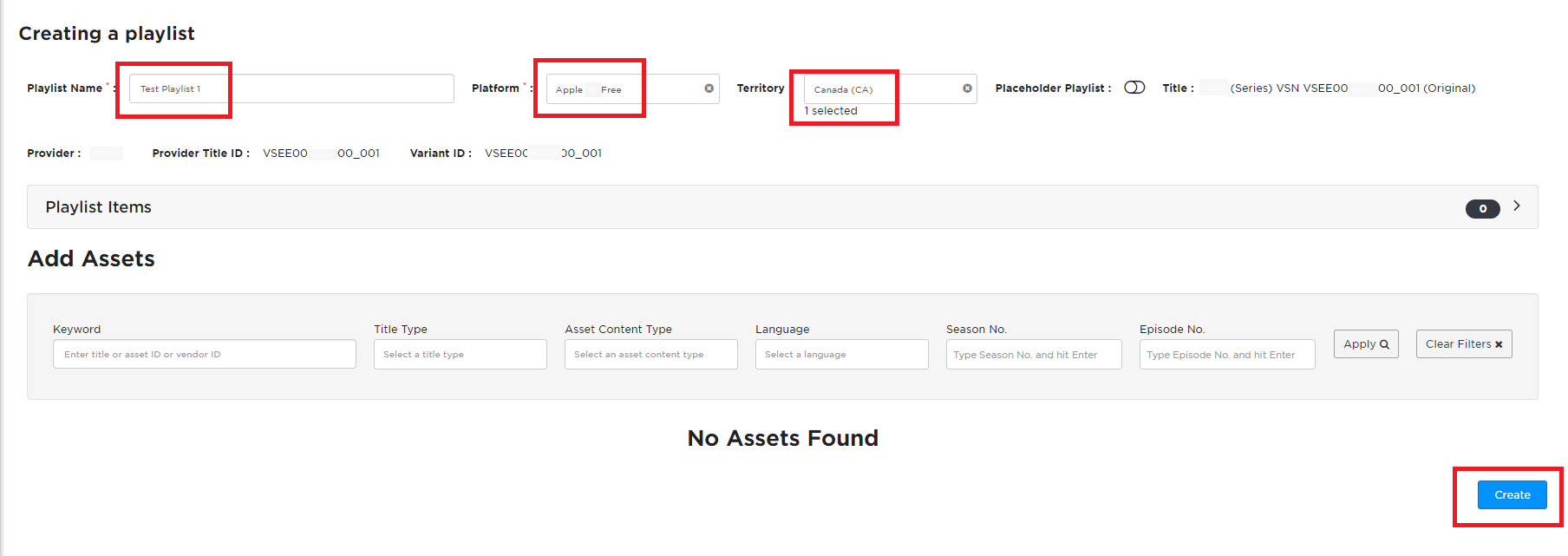
Task: Open the Territory dropdown showing Canada (CA)
Action: pos(890,88)
